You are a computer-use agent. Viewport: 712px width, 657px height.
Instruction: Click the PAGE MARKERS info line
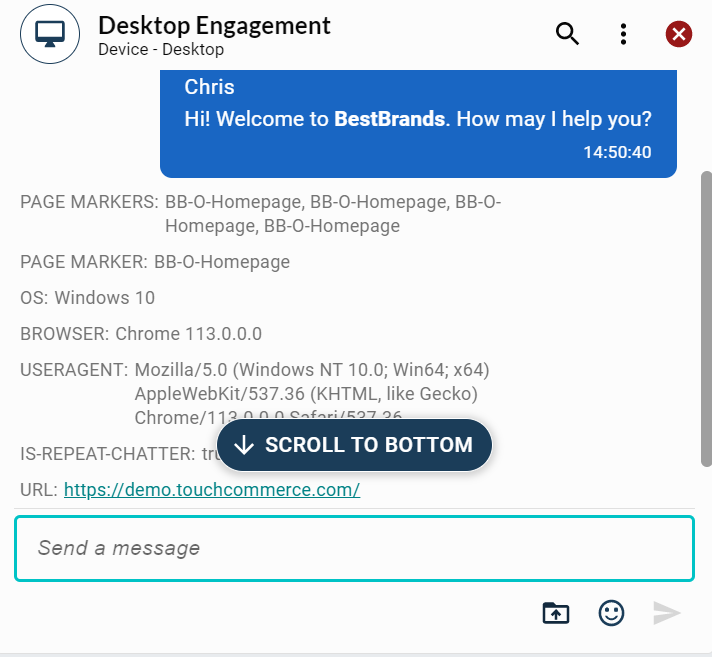pos(260,213)
